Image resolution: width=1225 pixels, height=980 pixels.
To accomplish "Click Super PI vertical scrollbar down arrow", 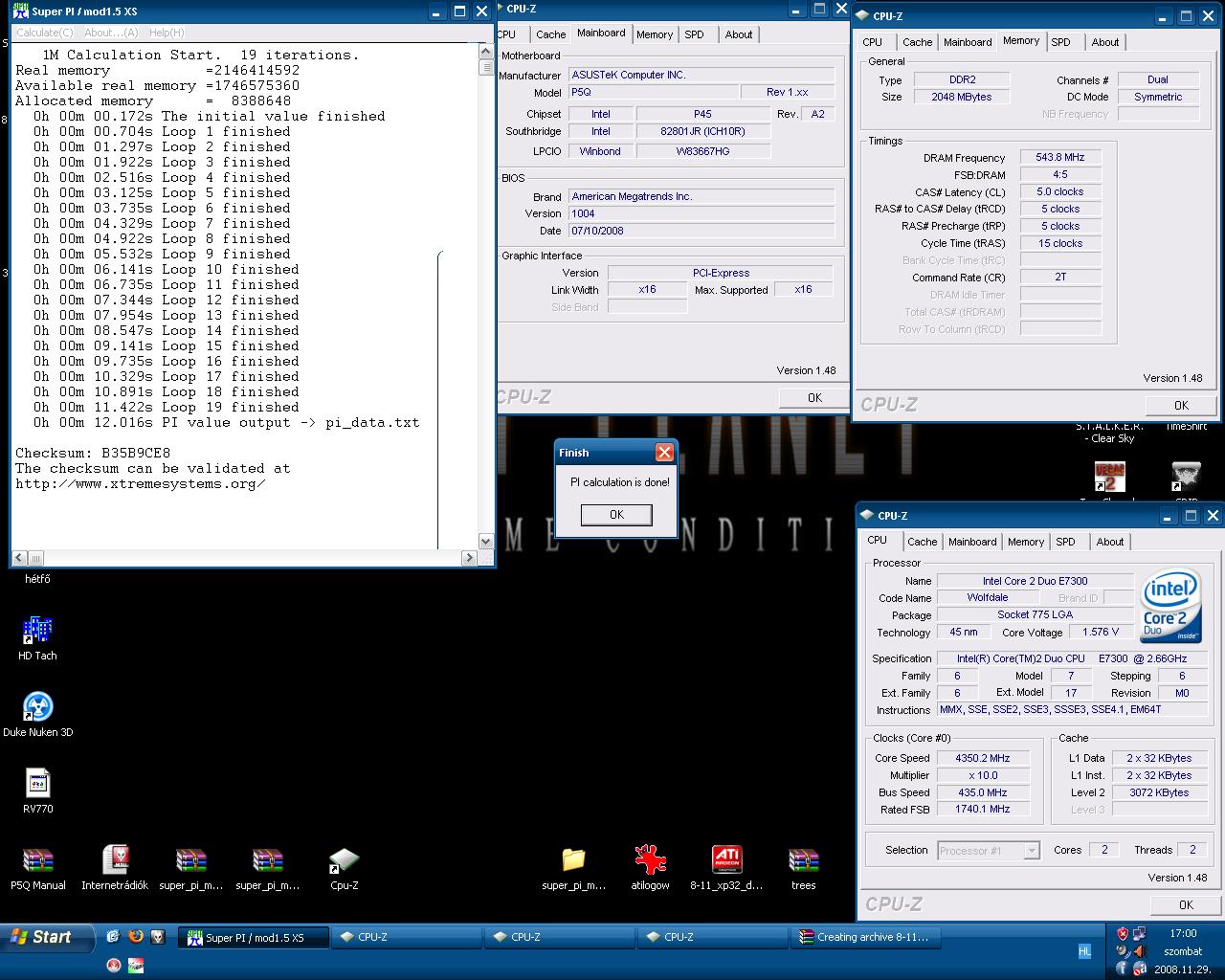I will pos(486,542).
